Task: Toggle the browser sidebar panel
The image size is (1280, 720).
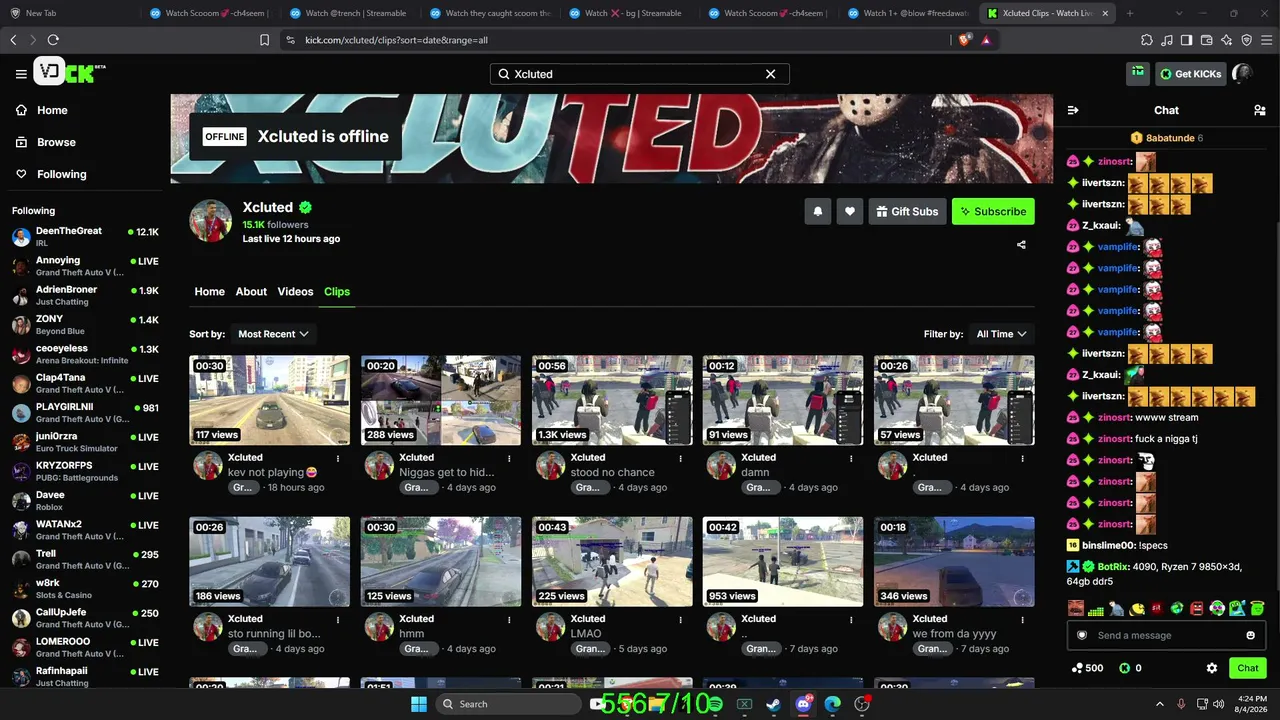Action: coord(1186,40)
